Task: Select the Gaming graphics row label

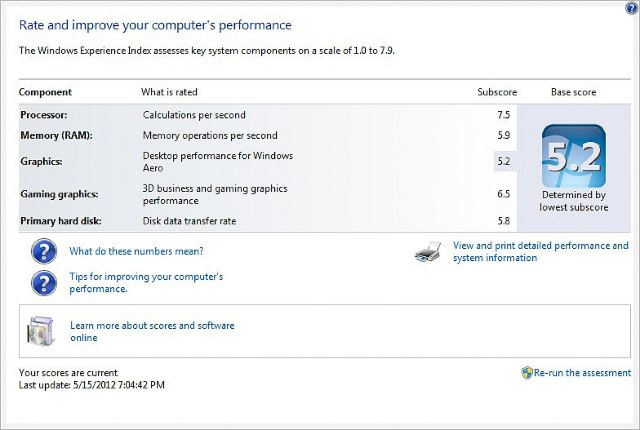Action: tap(59, 194)
